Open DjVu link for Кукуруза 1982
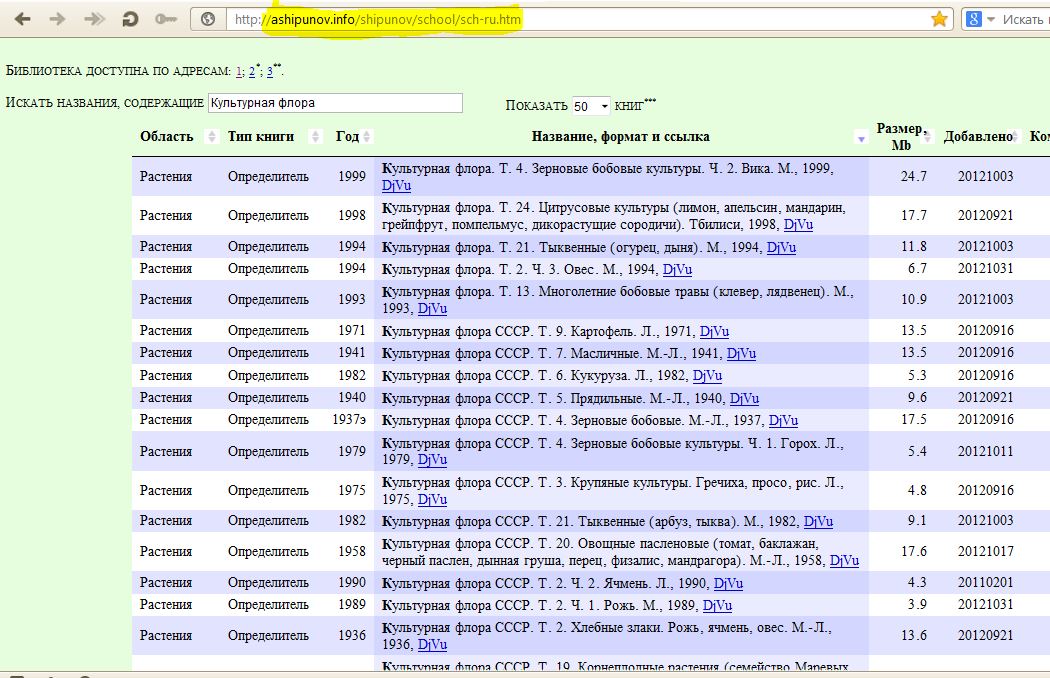 point(707,376)
